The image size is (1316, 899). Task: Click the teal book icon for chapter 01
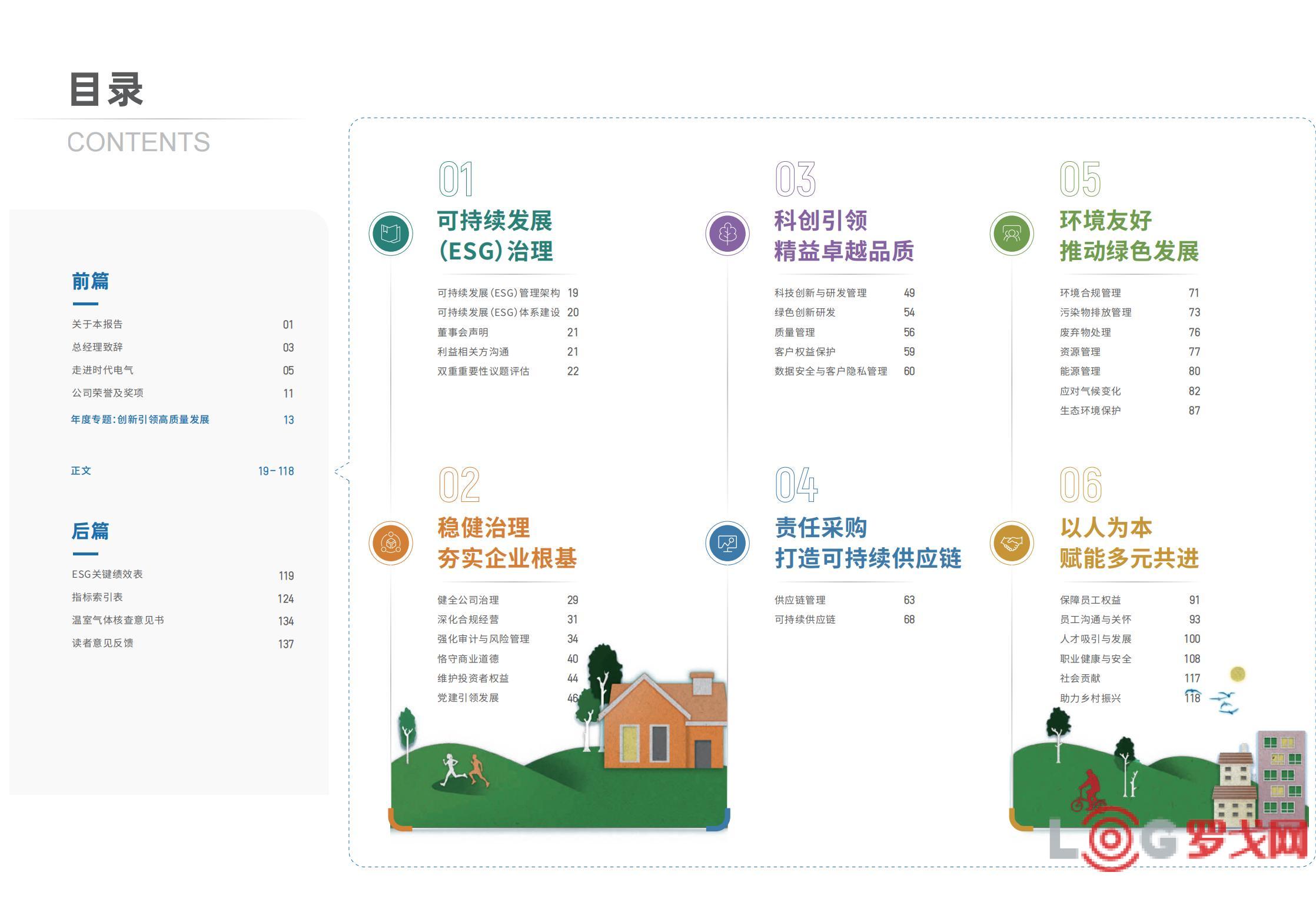pyautogui.click(x=391, y=234)
